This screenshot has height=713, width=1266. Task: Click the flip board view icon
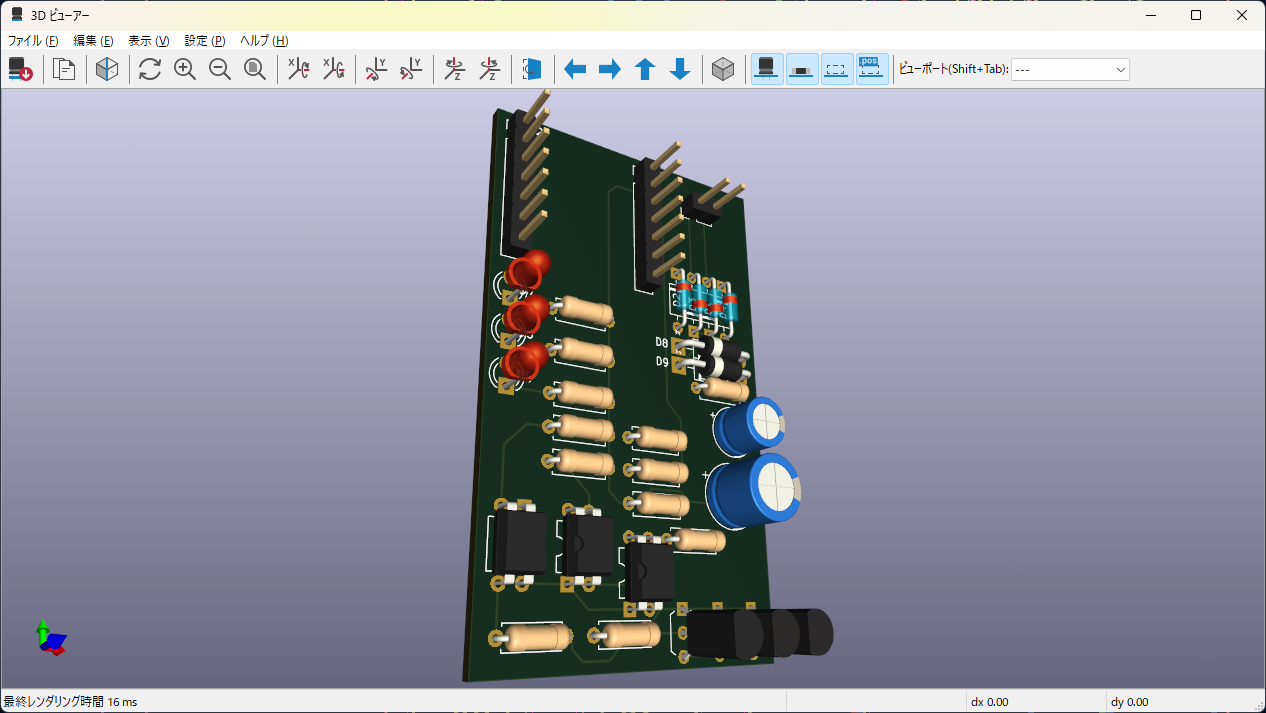532,69
